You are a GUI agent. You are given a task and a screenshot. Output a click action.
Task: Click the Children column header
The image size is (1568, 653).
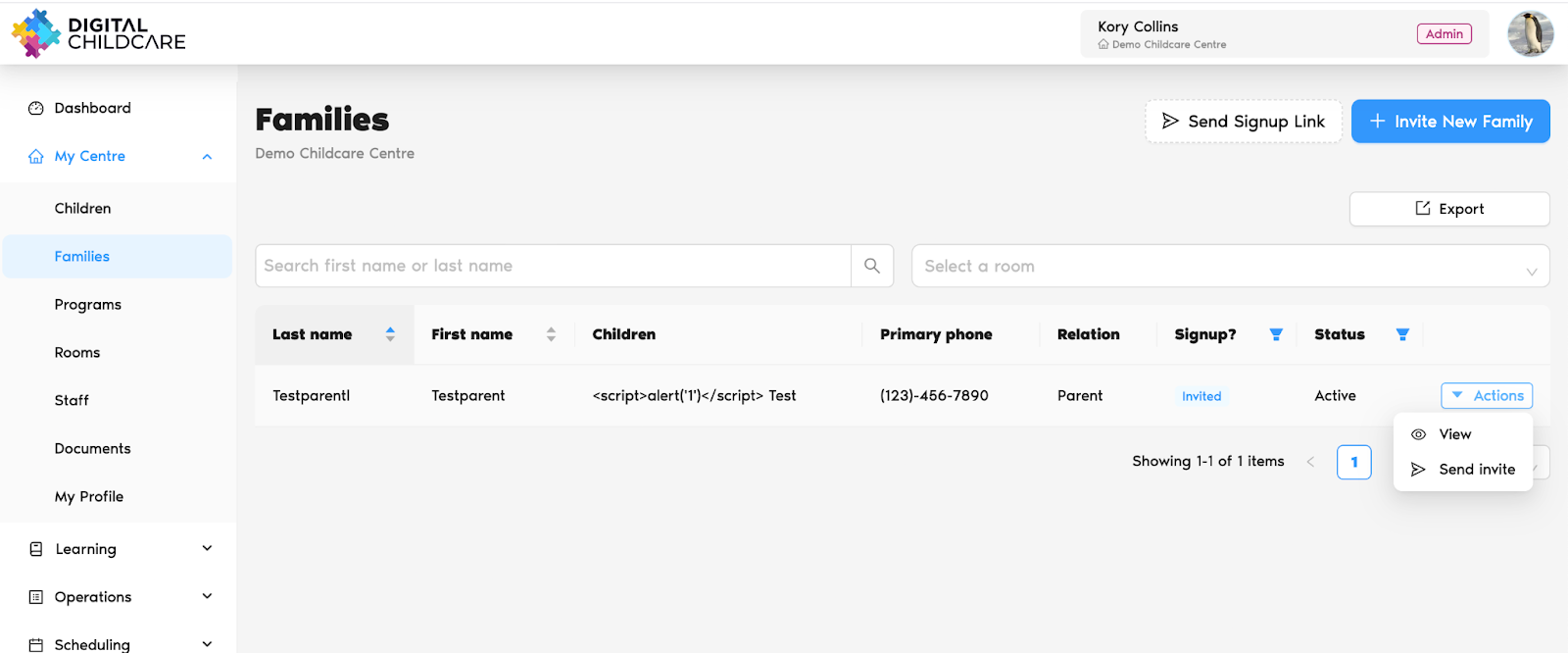624,334
